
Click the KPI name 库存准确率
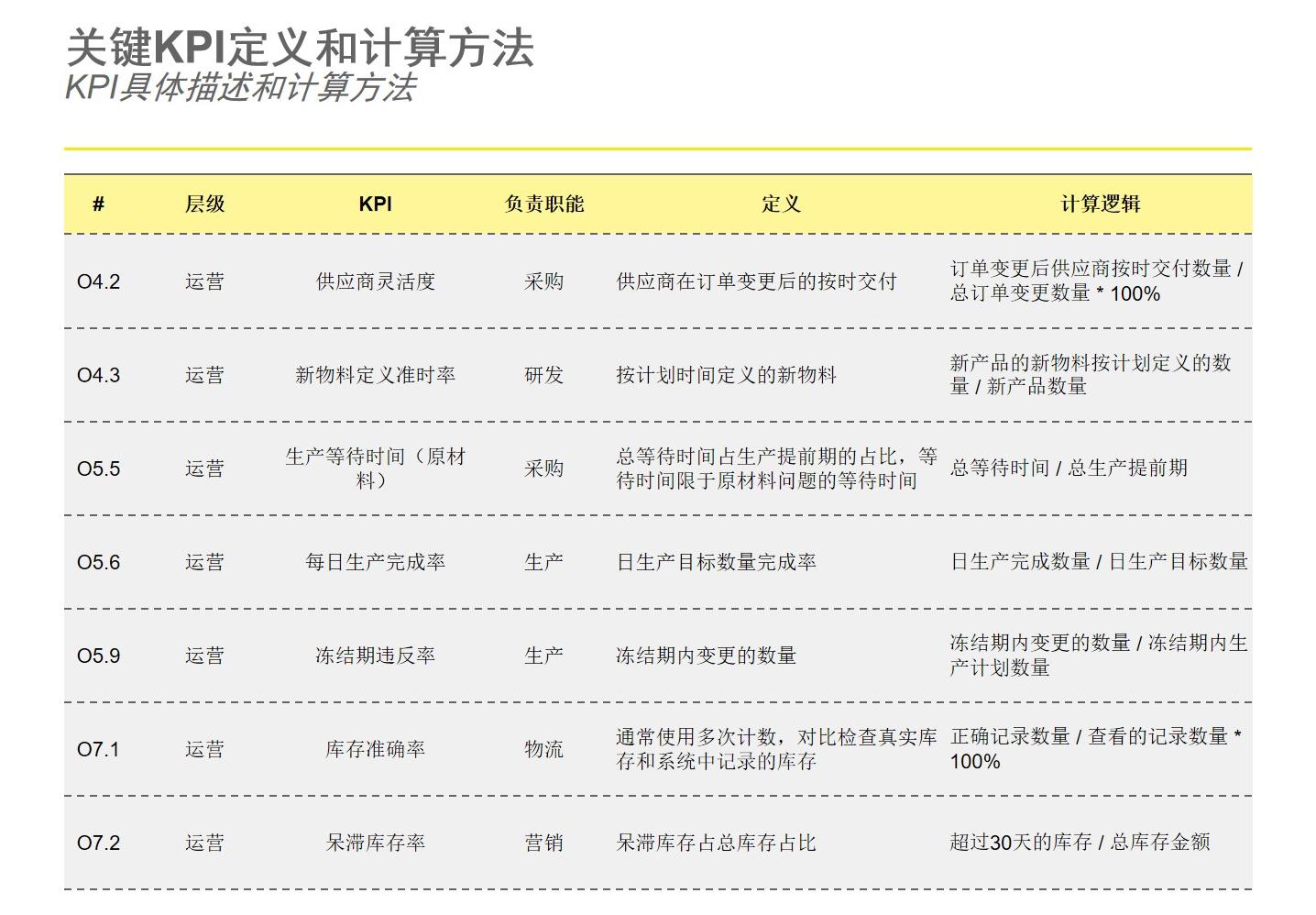pyautogui.click(x=375, y=749)
